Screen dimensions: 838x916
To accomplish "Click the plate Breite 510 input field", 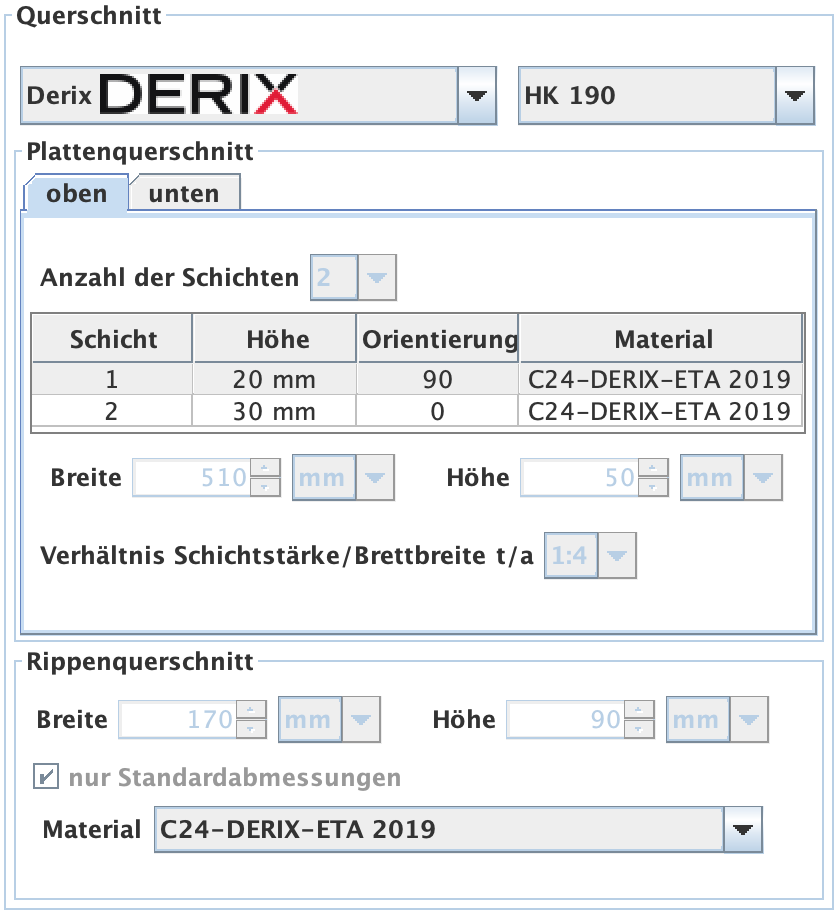I will (x=192, y=478).
